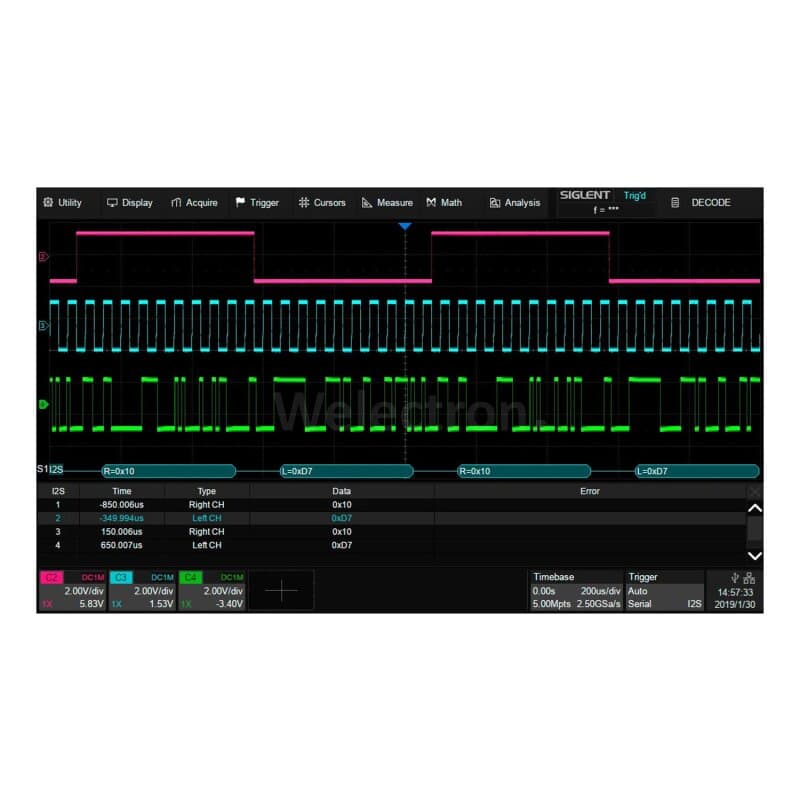The height and width of the screenshot is (800, 800).
Task: Open C4 settings showing -3.40V offset
Action: [x=212, y=590]
